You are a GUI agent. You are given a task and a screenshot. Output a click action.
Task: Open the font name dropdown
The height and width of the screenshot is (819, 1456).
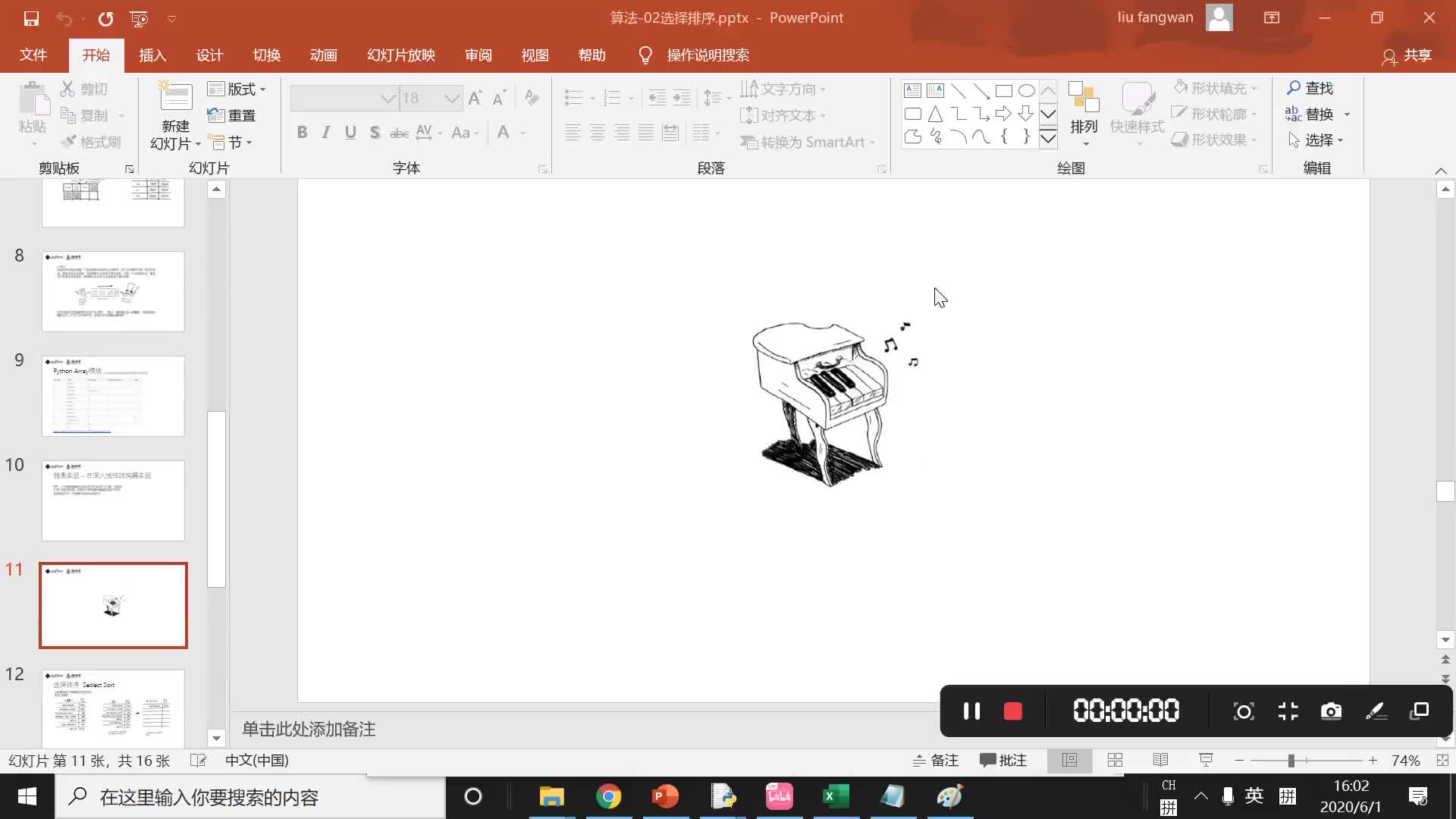(x=388, y=99)
